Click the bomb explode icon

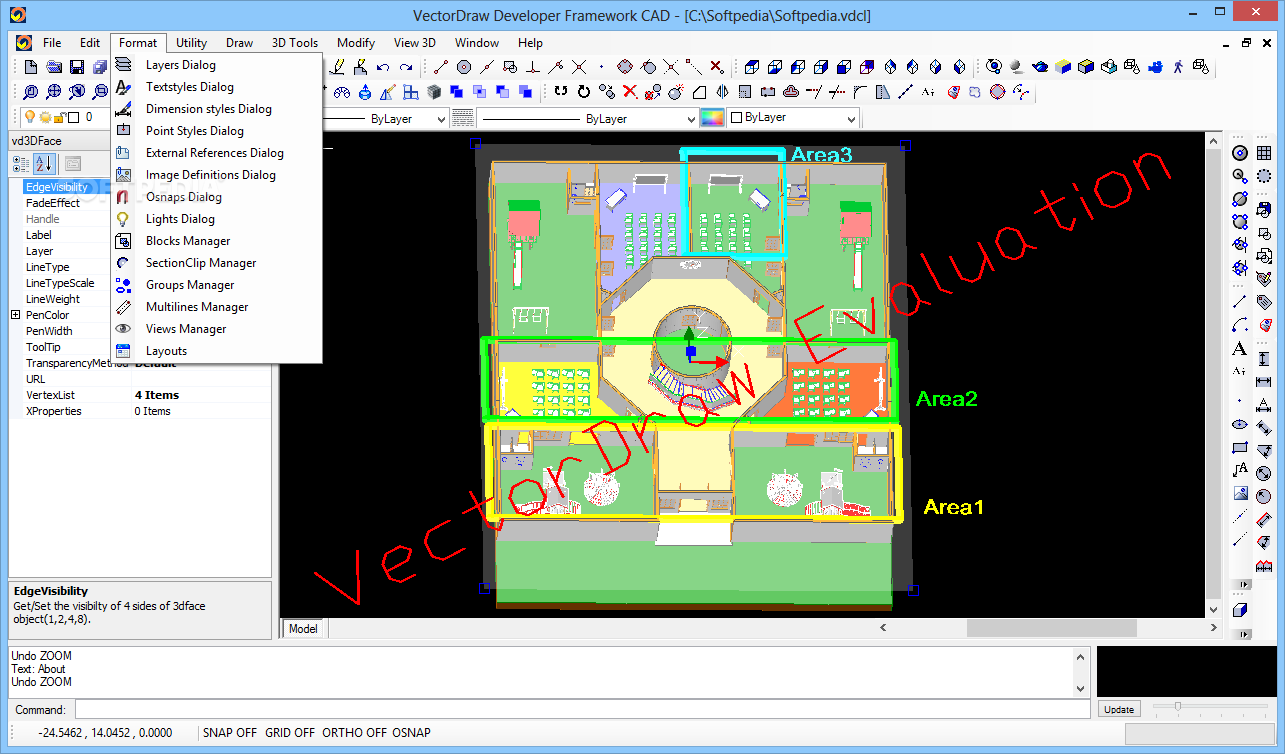pos(676,92)
